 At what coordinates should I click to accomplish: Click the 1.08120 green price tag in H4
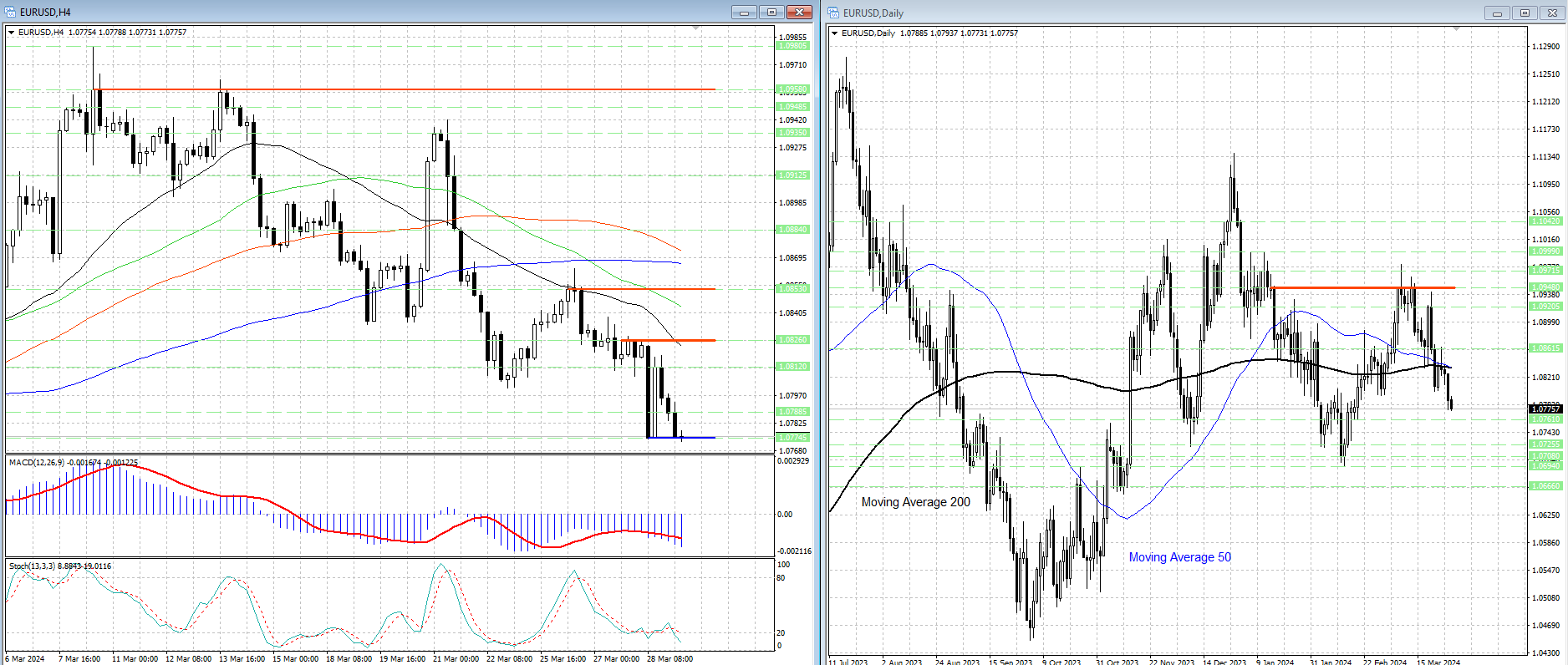pyautogui.click(x=793, y=367)
